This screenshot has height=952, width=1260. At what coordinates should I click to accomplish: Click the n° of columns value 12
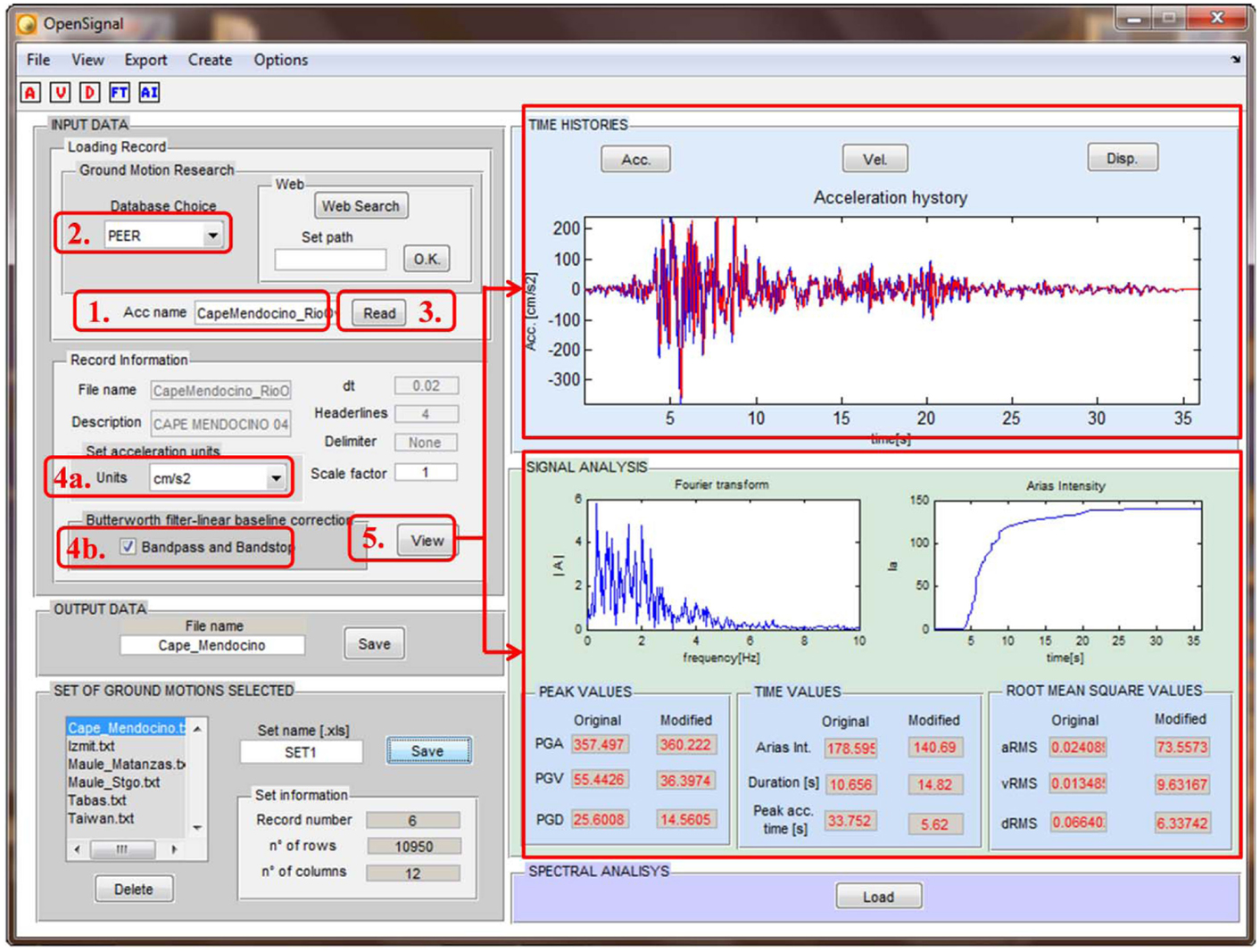click(413, 873)
